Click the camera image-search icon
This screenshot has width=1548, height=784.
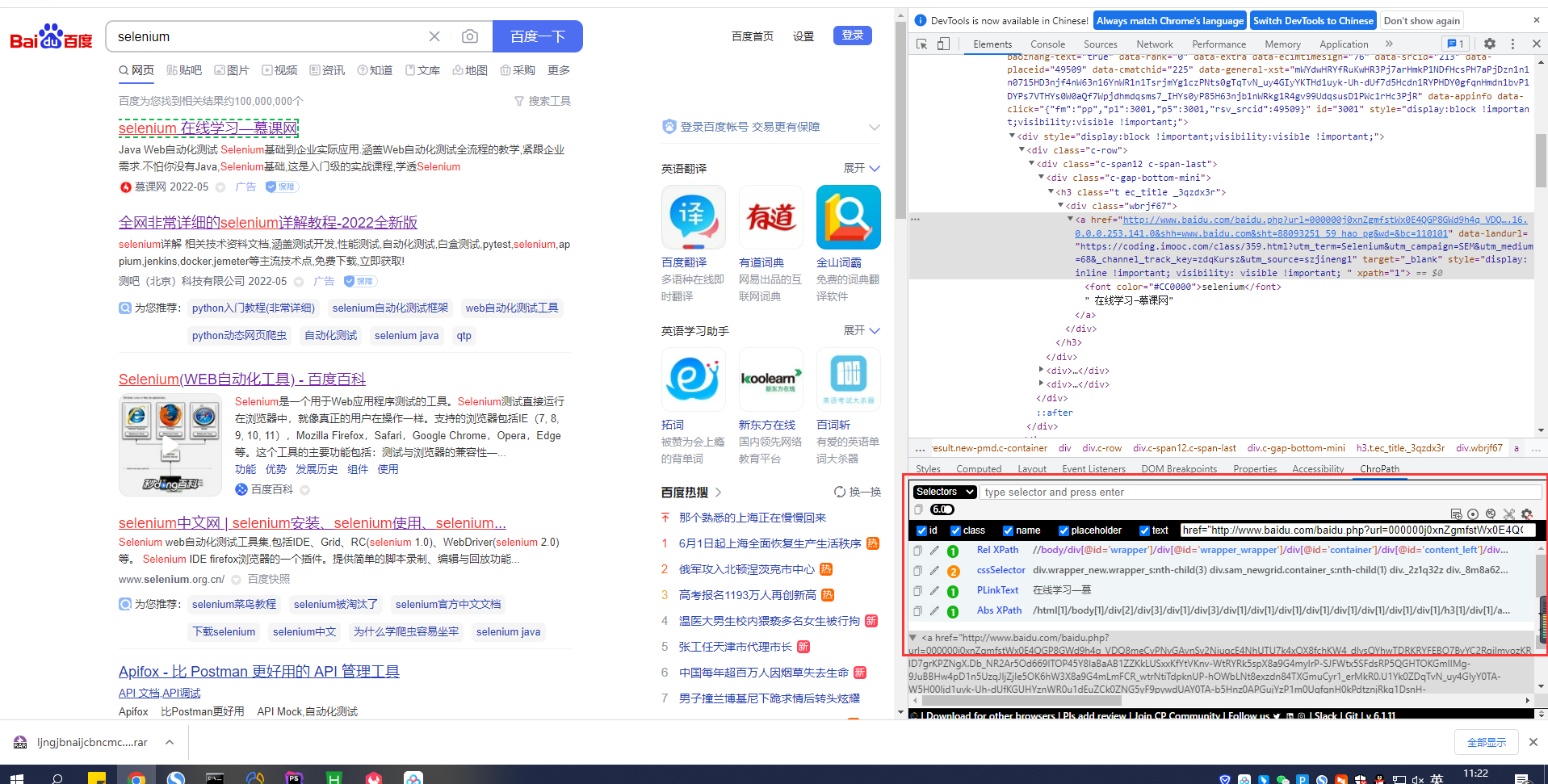pos(470,36)
